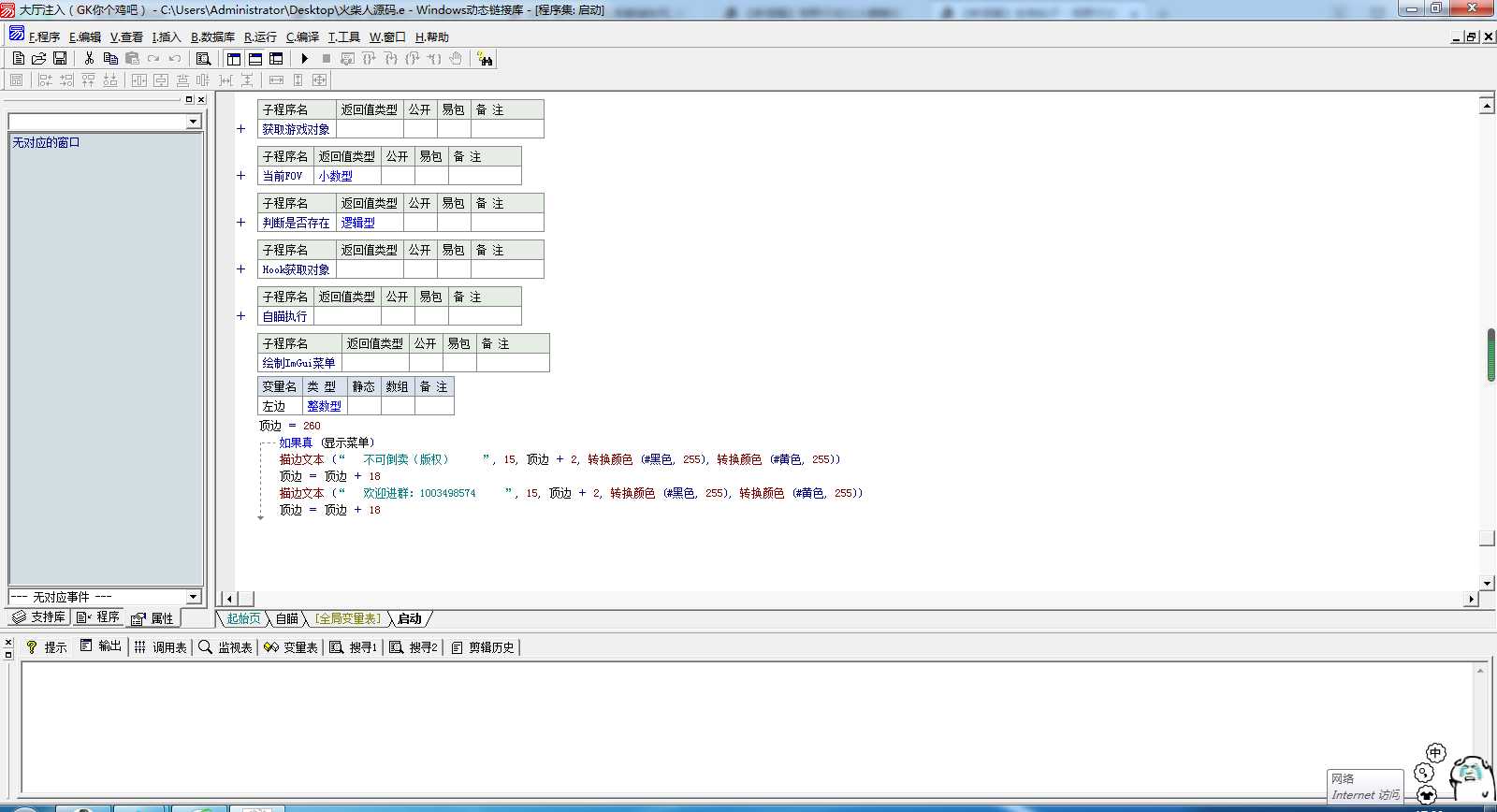
Task: Click the New file toolbar icon
Action: [x=18, y=58]
